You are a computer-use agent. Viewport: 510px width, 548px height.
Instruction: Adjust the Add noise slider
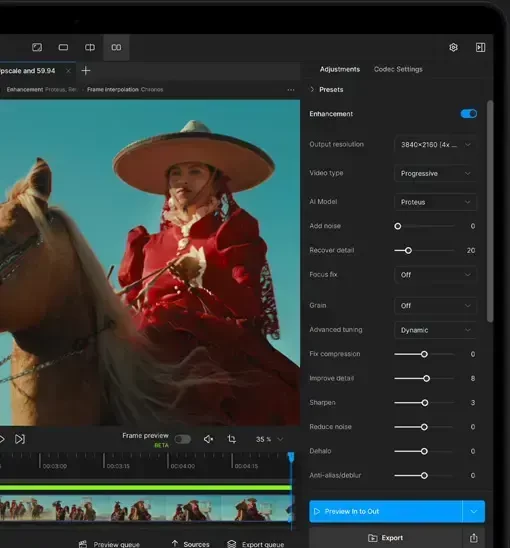click(424, 226)
